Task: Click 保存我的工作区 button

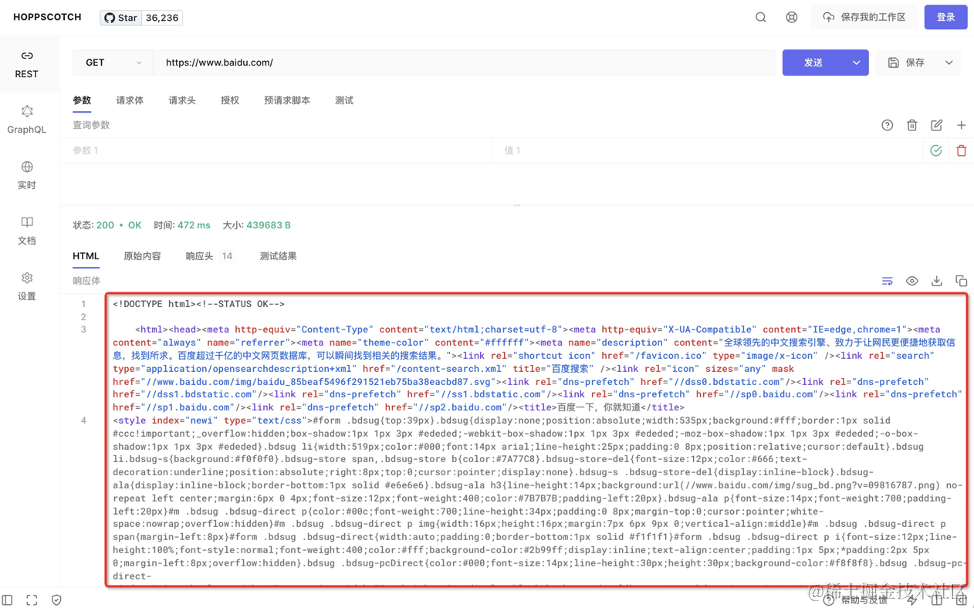Action: tap(864, 17)
